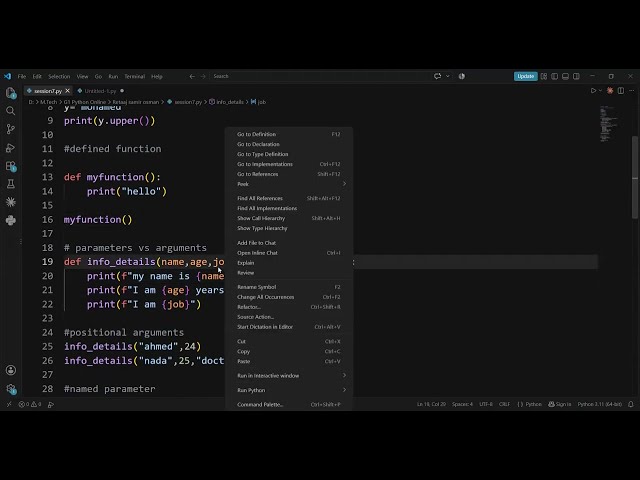Select Go to Definition in context menu

pos(289,134)
